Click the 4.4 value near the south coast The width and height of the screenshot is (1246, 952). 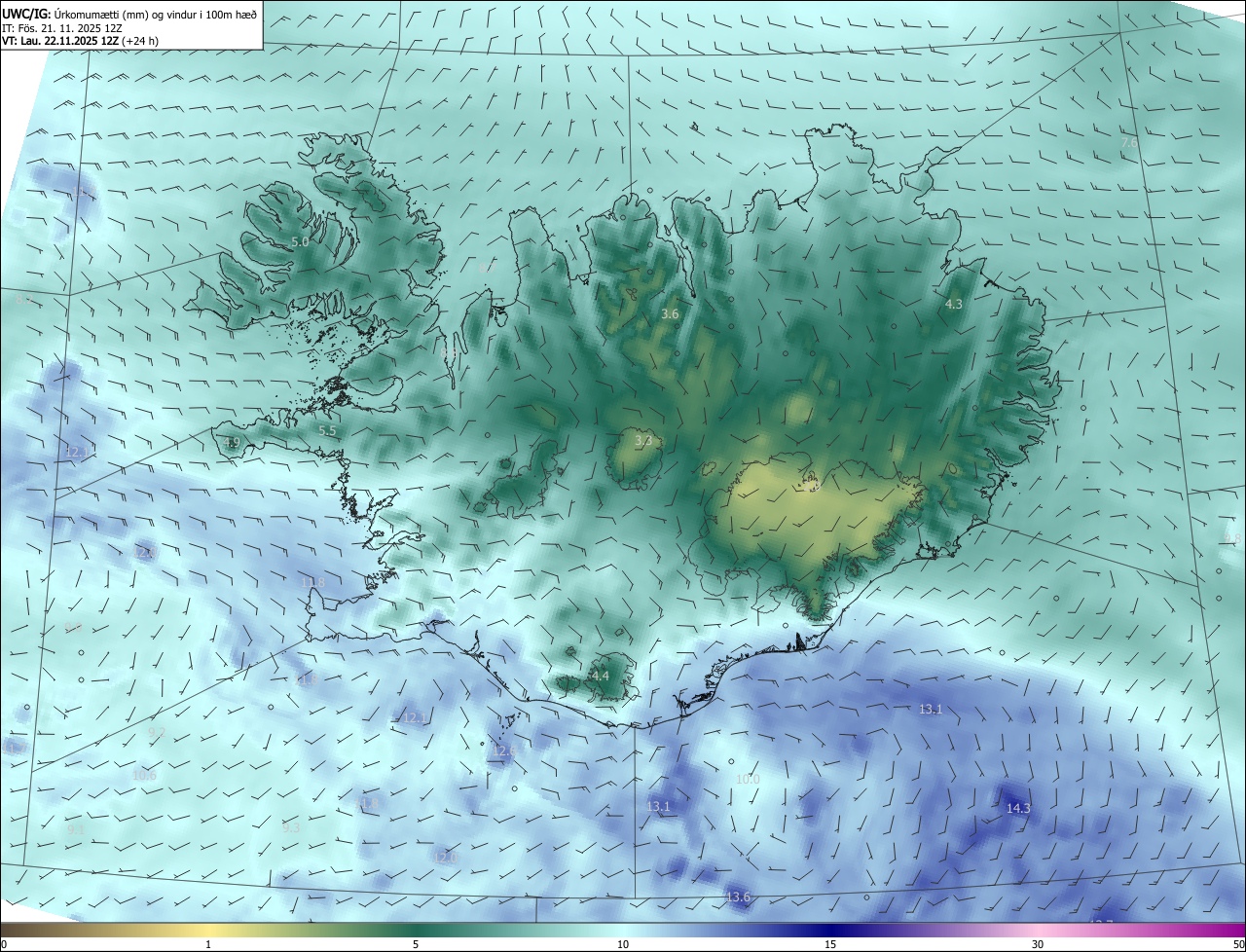600,676
